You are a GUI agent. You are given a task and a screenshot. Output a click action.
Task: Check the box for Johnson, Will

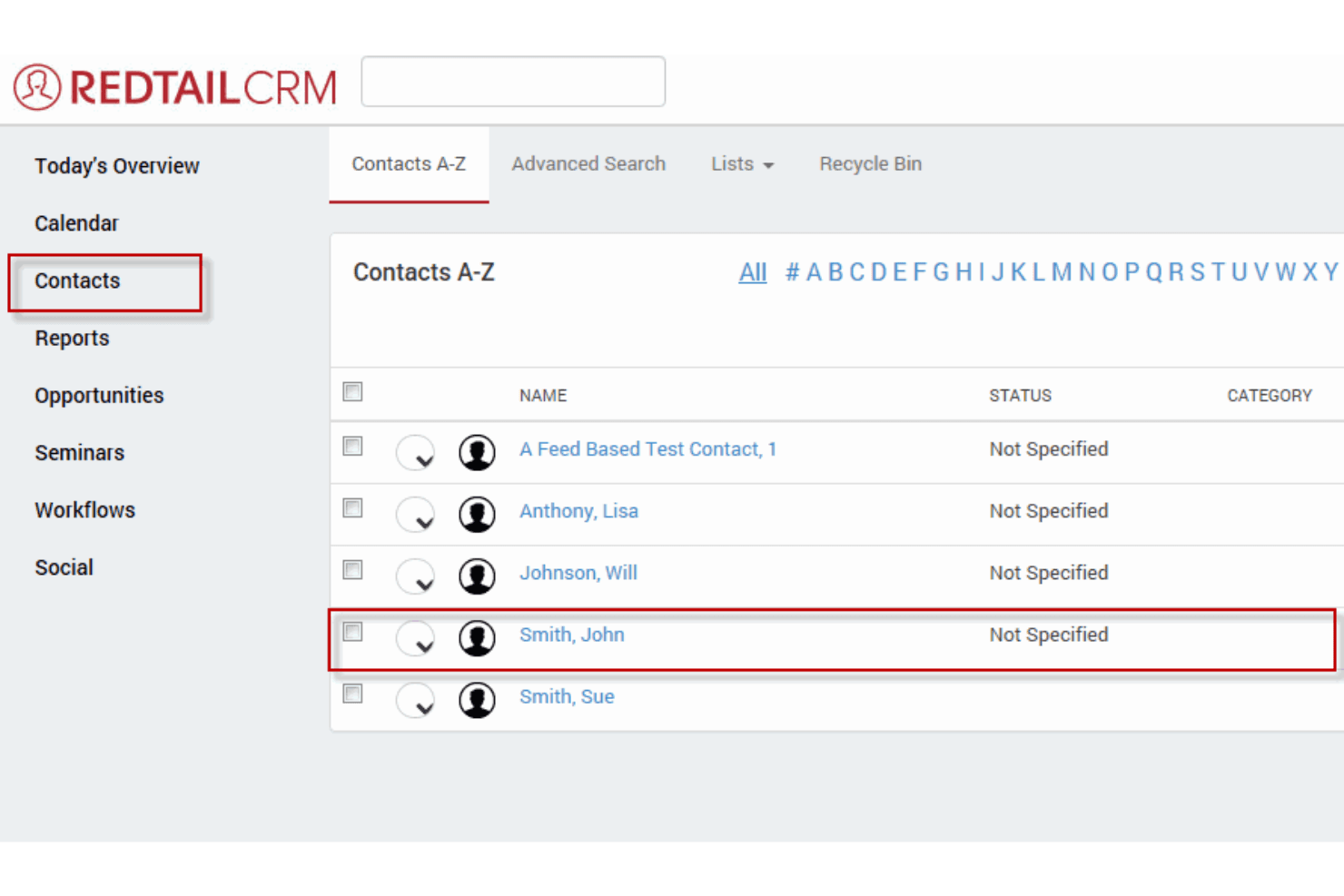click(x=352, y=569)
